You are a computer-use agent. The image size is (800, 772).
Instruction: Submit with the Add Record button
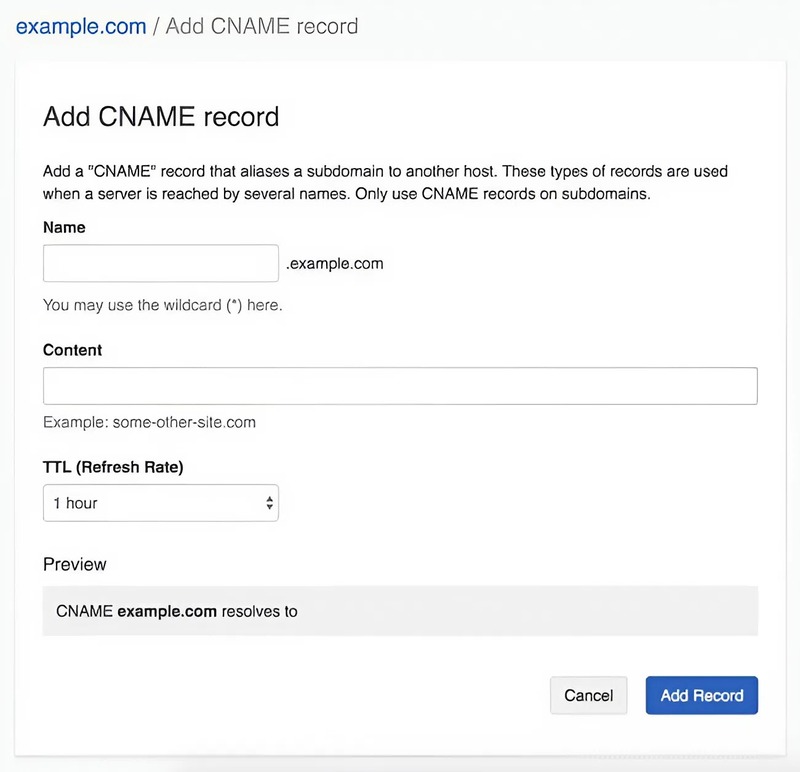[701, 695]
